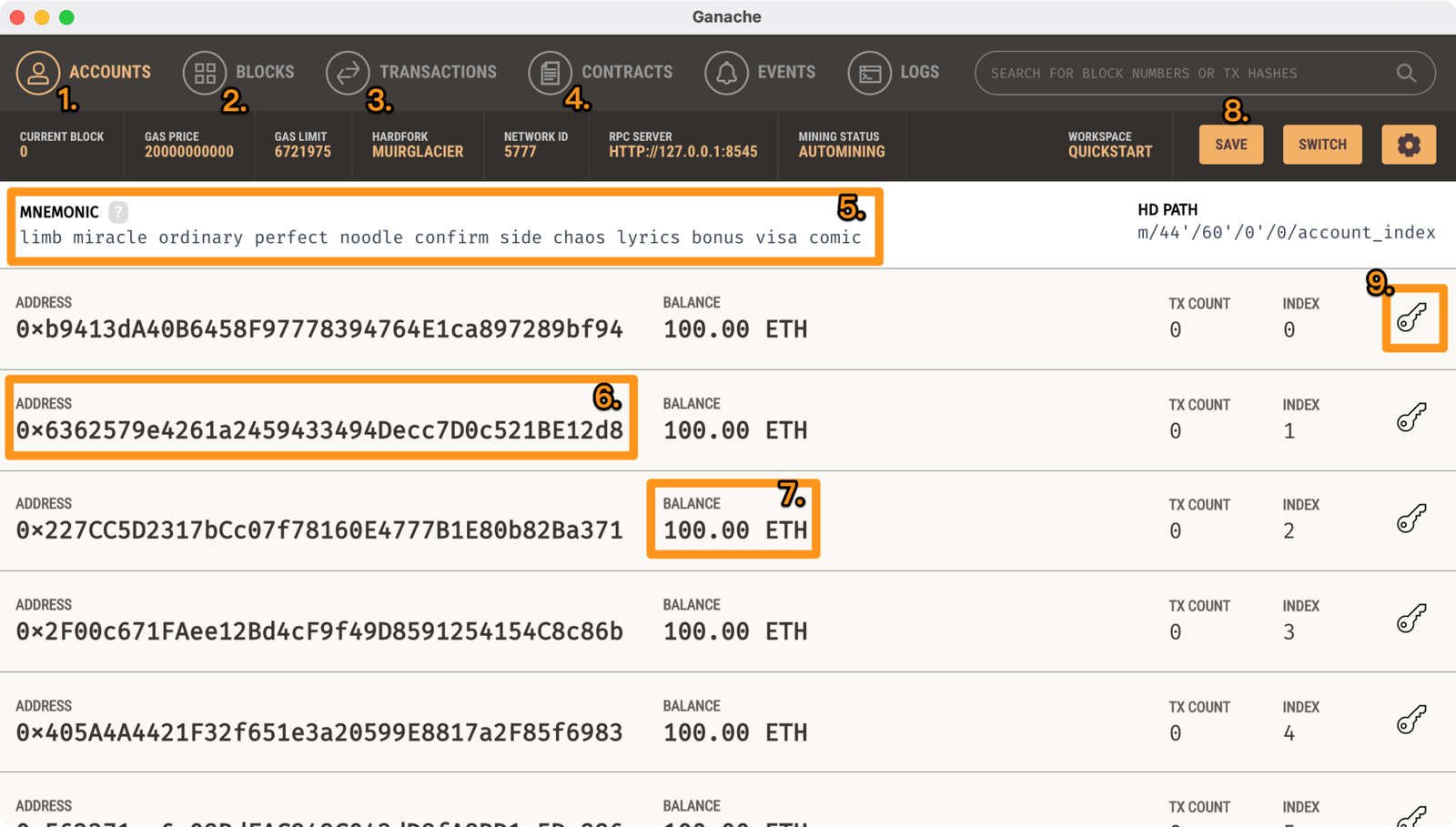The image size is (1456, 827).
Task: Open settings with the gear icon
Action: pyautogui.click(x=1408, y=145)
